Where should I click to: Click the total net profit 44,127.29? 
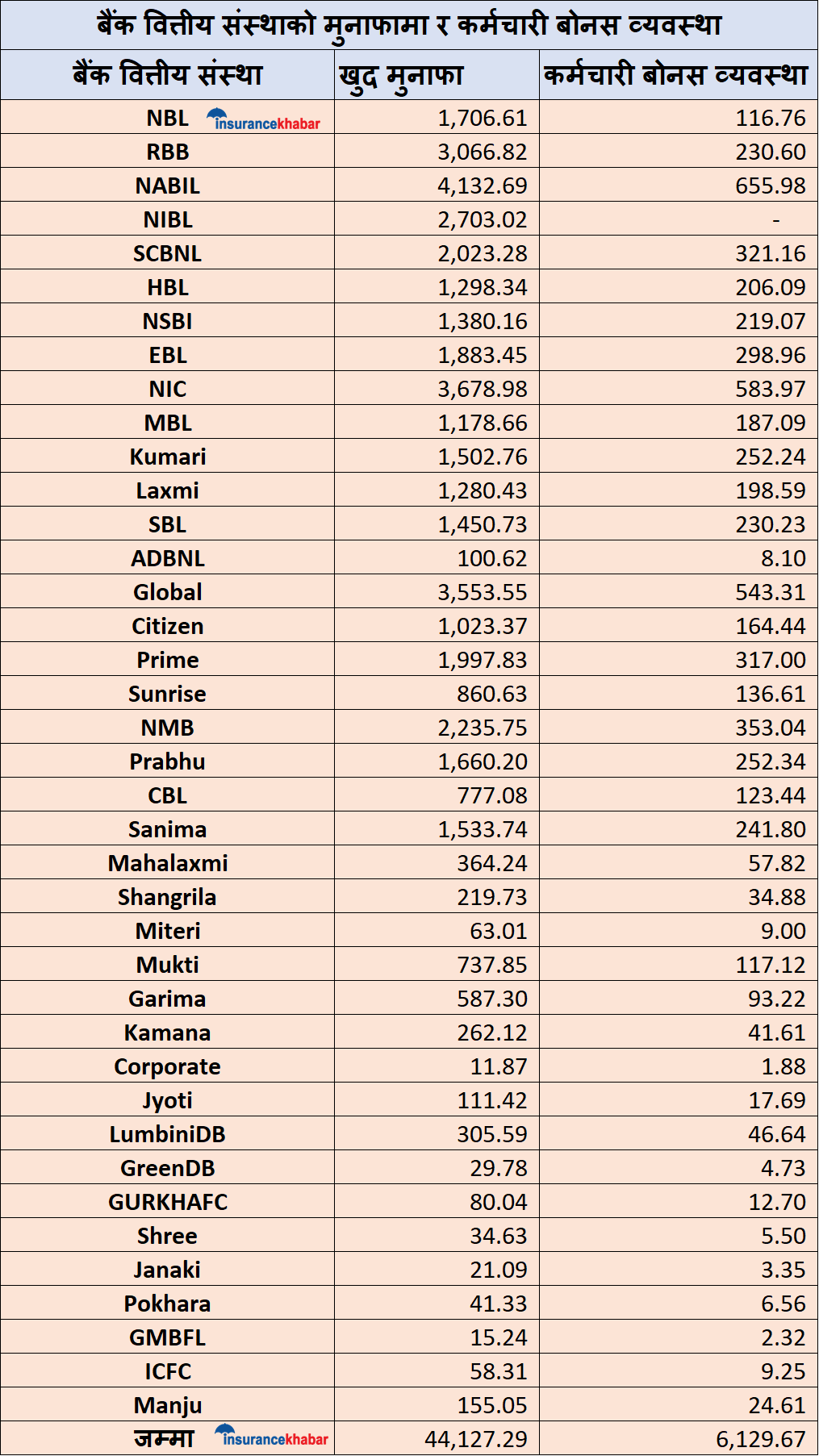[x=475, y=1439]
